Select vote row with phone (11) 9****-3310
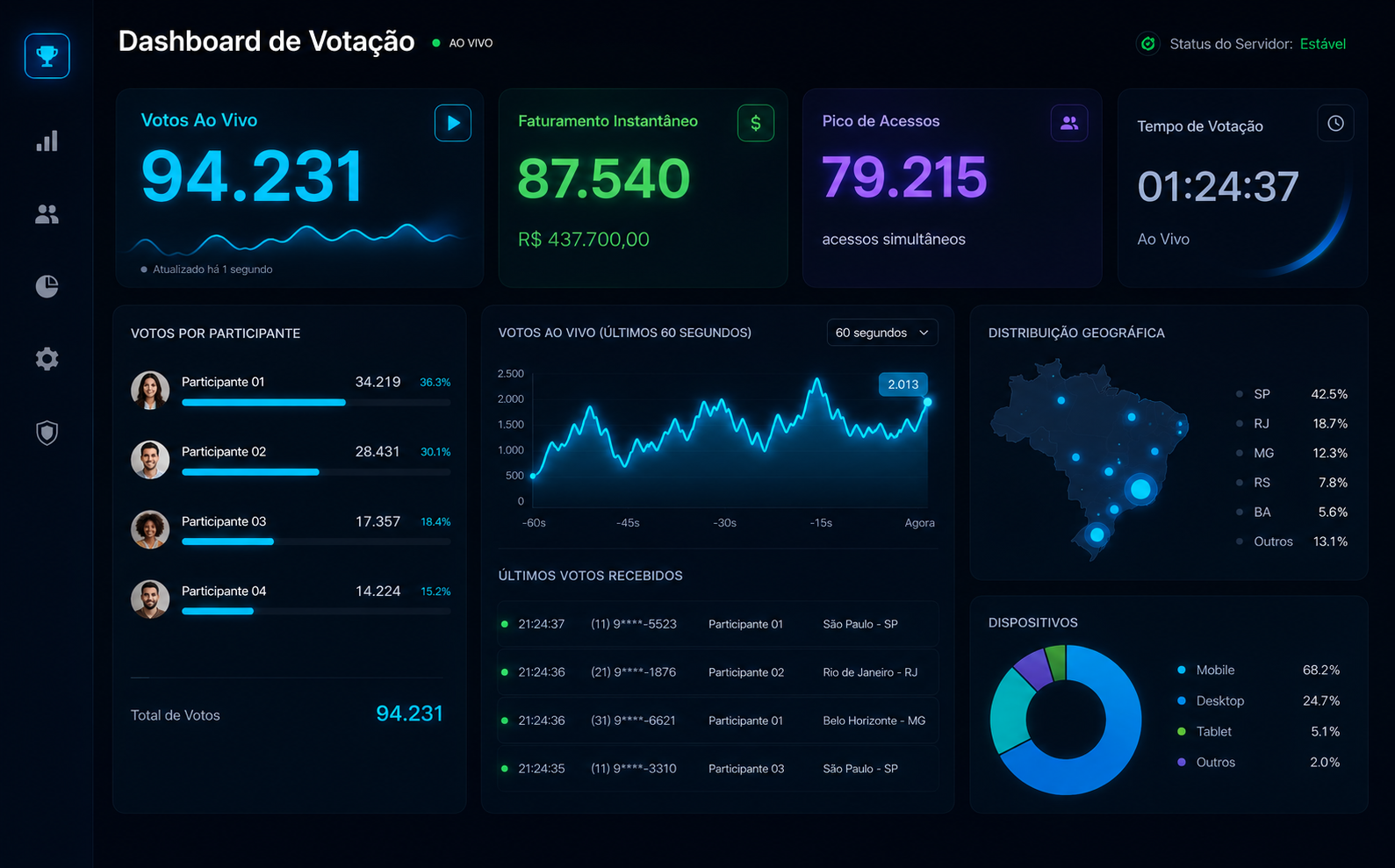This screenshot has width=1395, height=868. click(718, 769)
